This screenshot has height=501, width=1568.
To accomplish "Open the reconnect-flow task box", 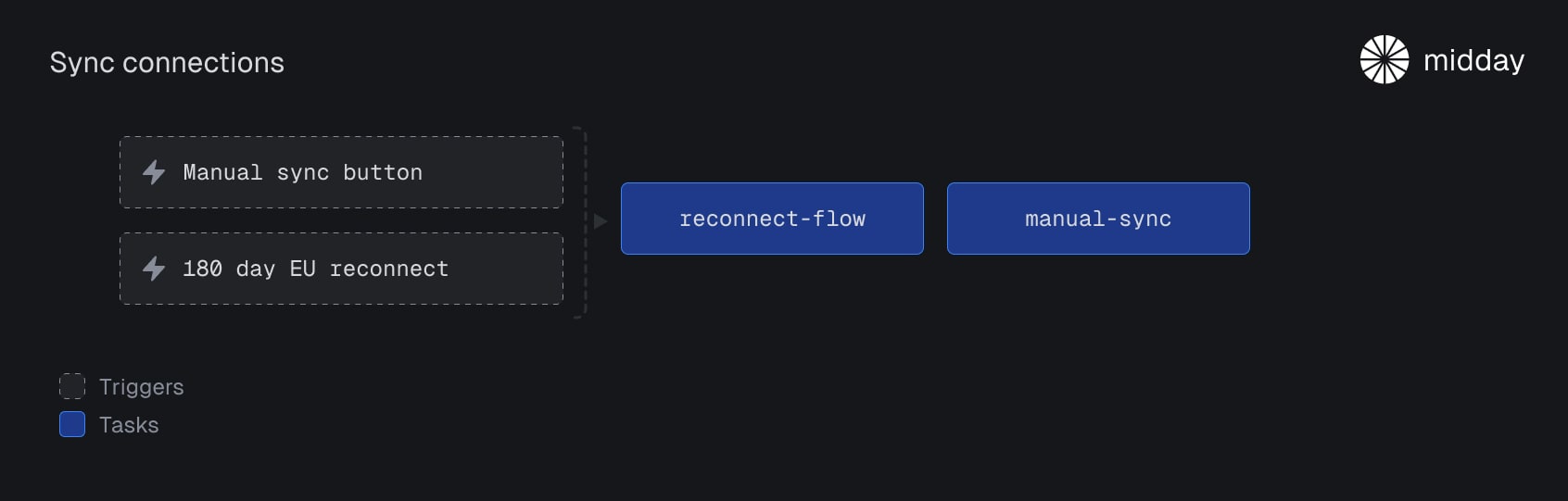I will tap(772, 219).
